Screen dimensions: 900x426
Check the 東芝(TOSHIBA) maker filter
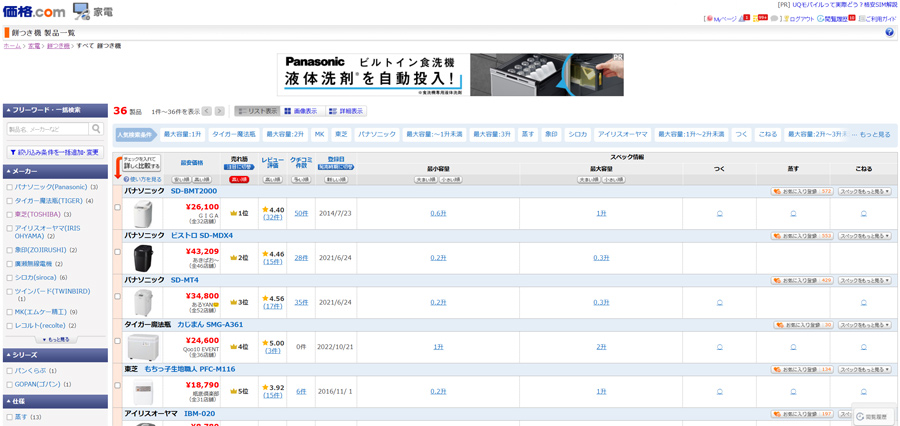(x=9, y=215)
